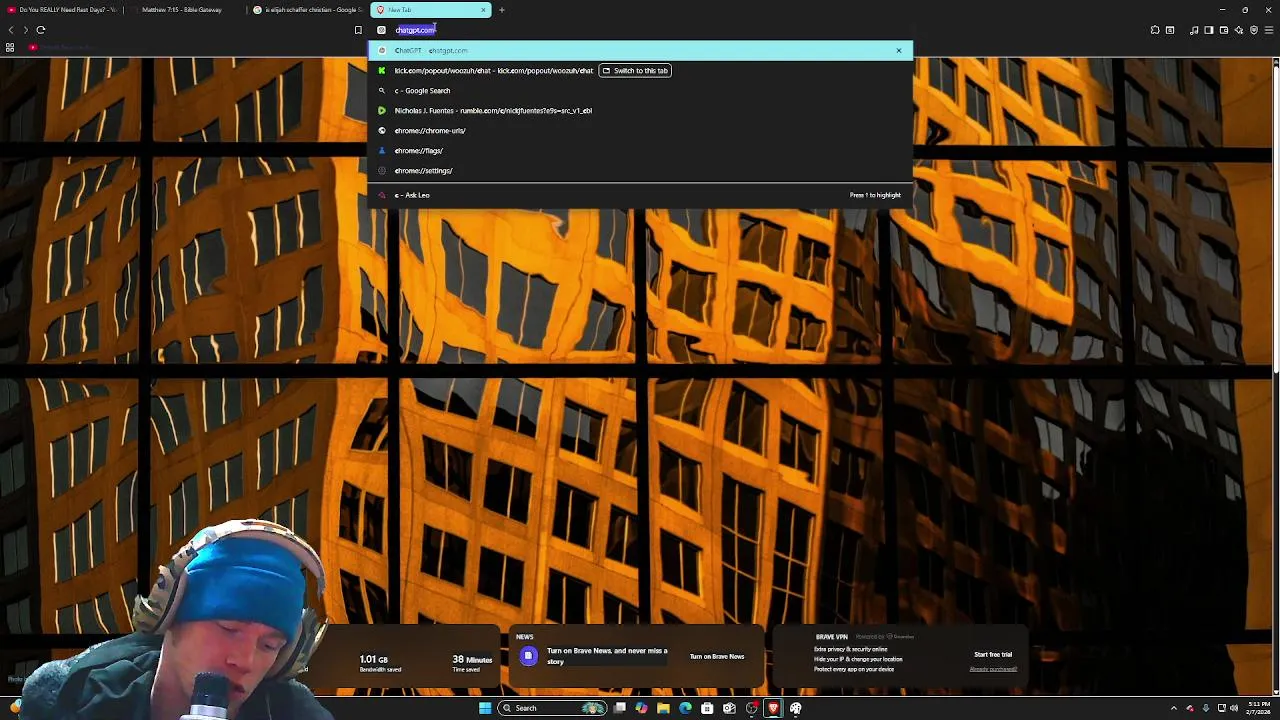Open the Windows Start button

[x=485, y=708]
